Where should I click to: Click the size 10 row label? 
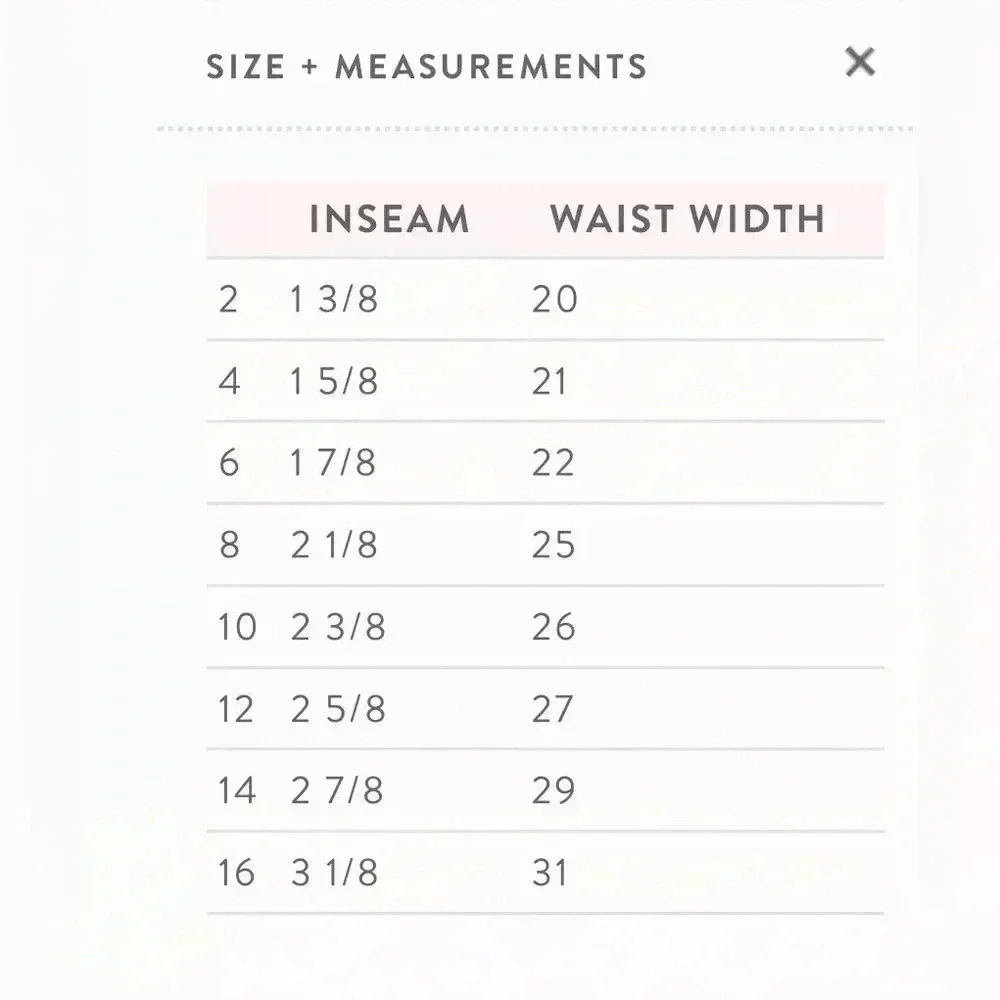pos(237,627)
